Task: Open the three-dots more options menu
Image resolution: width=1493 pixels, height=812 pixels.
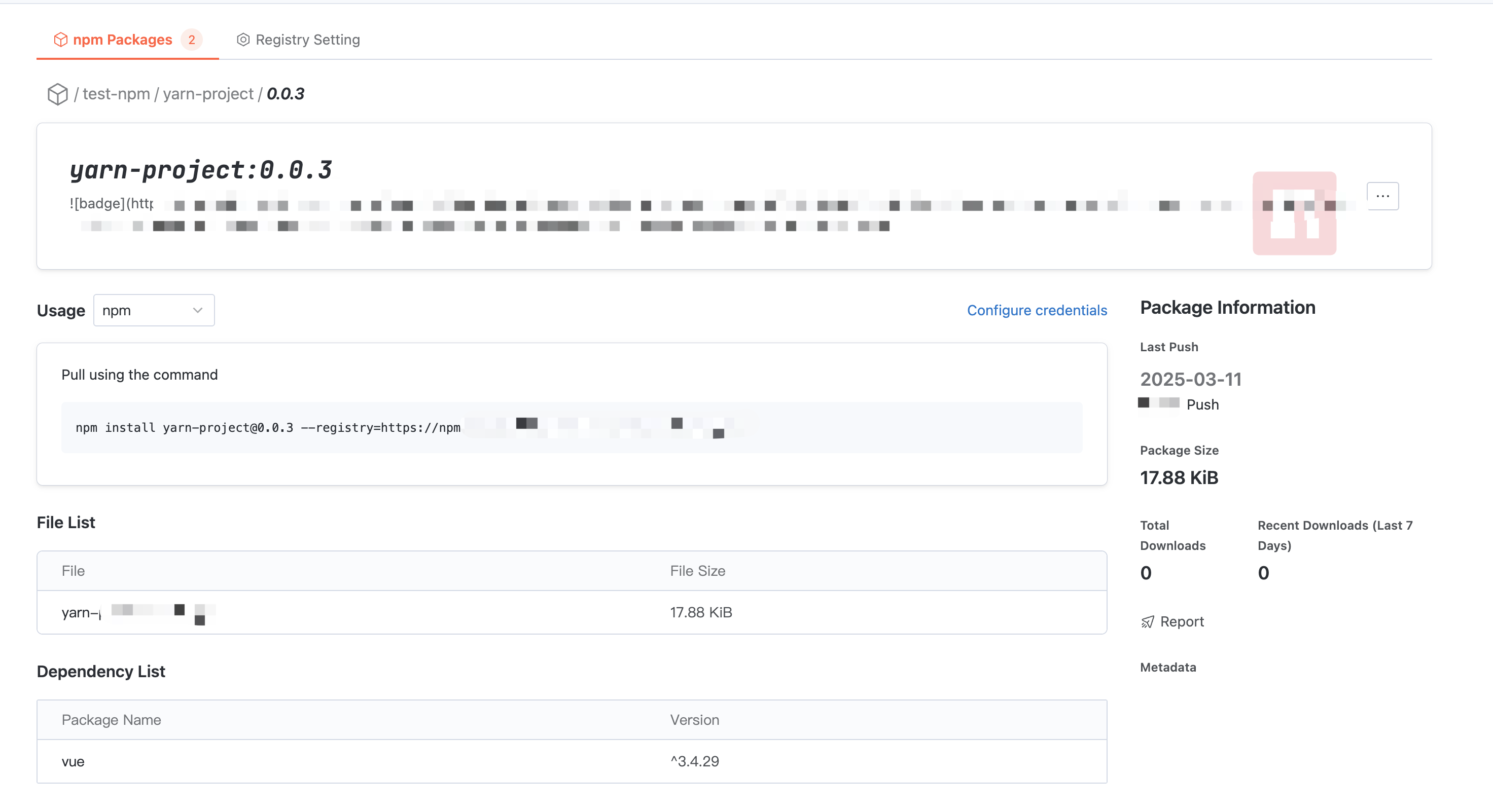Action: (x=1382, y=196)
